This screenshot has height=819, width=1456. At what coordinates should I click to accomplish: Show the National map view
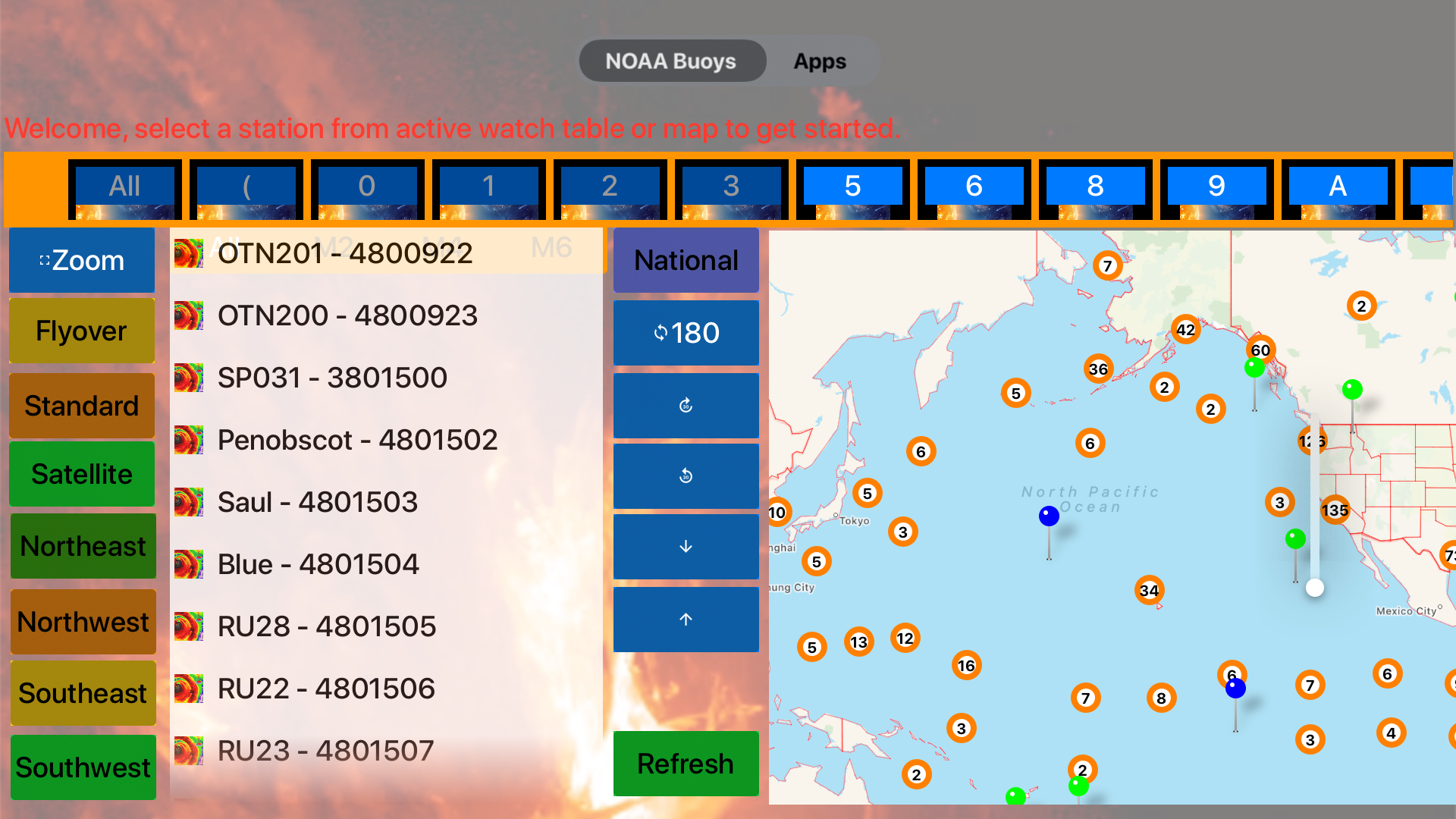686,260
